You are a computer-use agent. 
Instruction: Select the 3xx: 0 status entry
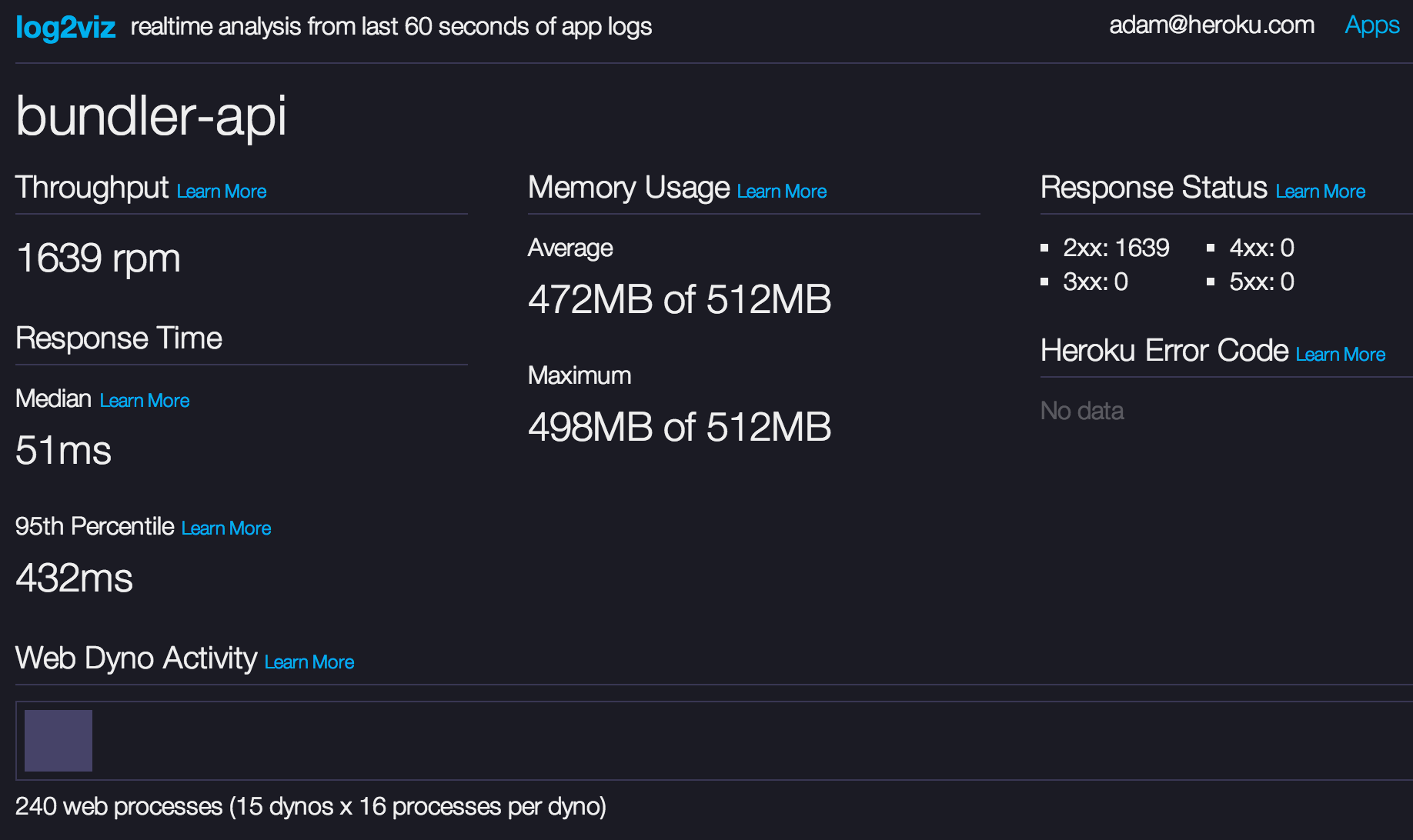coord(1094,282)
